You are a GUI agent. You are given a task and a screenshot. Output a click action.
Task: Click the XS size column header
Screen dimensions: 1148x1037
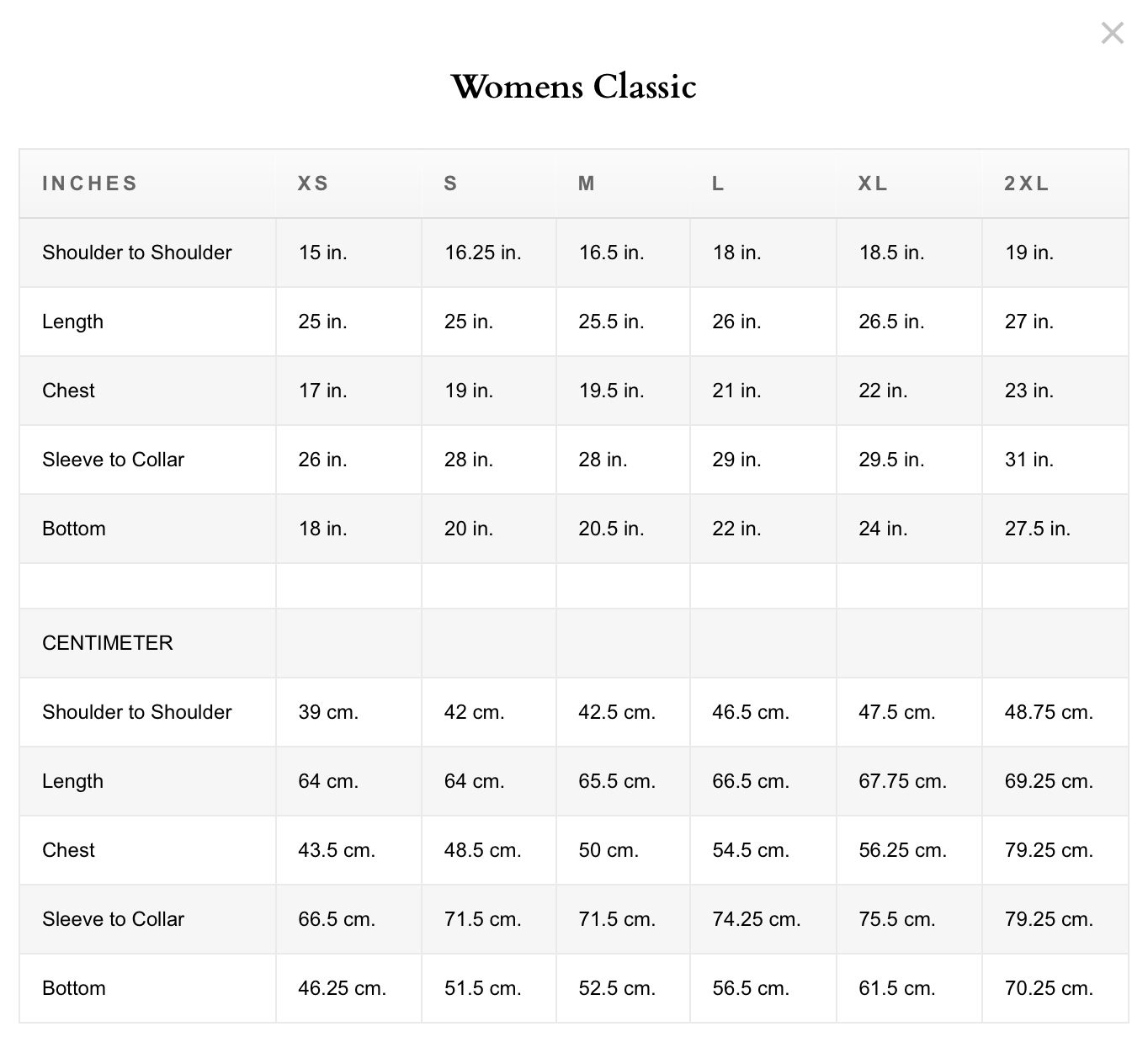pyautogui.click(x=313, y=183)
